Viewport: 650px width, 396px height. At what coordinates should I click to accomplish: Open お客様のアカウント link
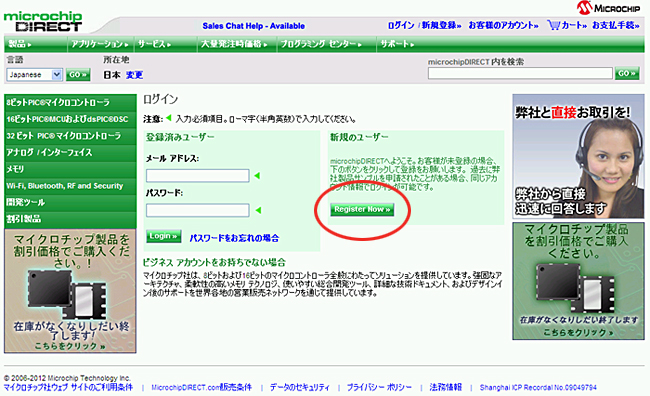tap(503, 25)
